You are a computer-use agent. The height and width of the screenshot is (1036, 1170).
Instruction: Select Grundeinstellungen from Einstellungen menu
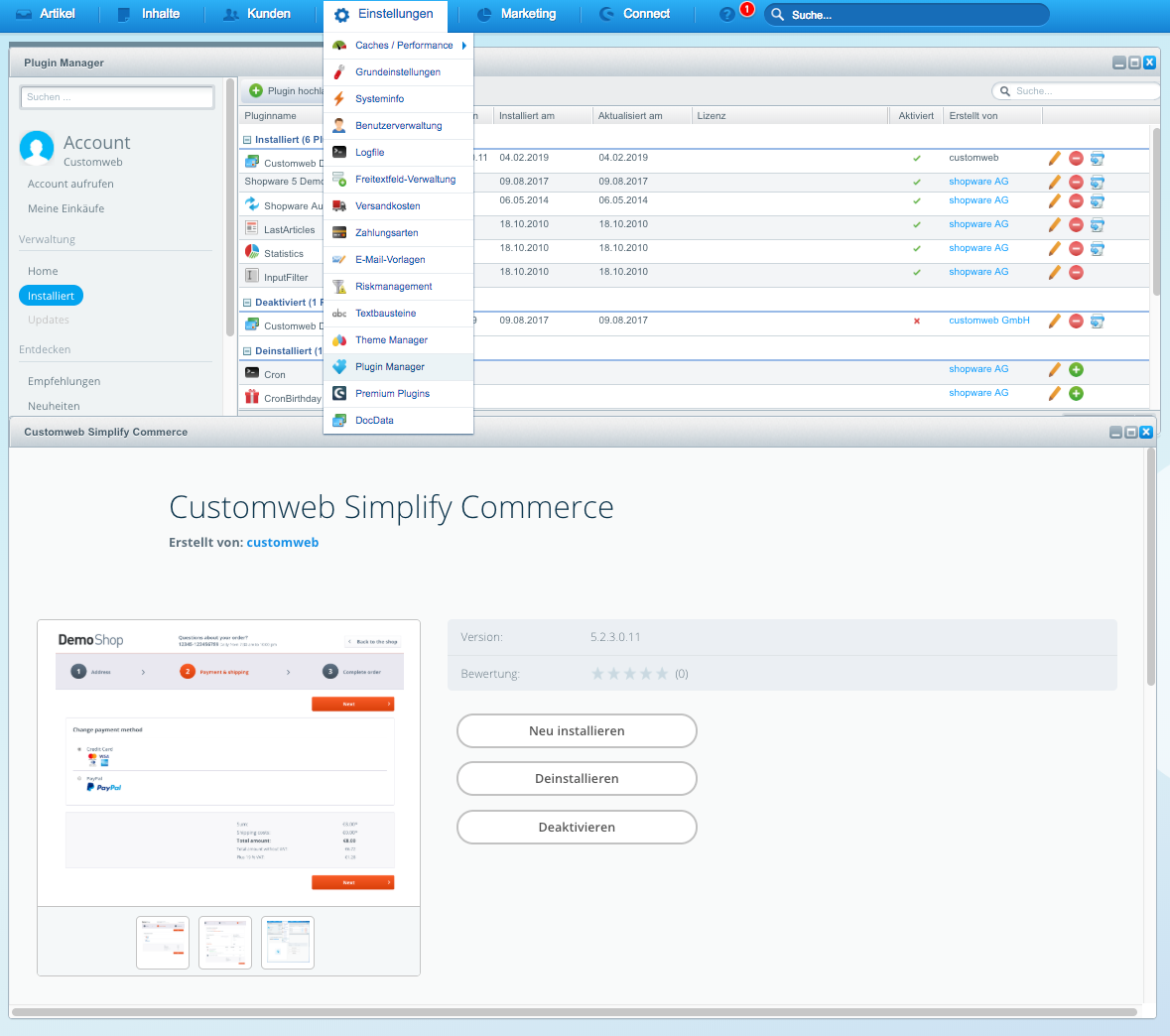(399, 72)
